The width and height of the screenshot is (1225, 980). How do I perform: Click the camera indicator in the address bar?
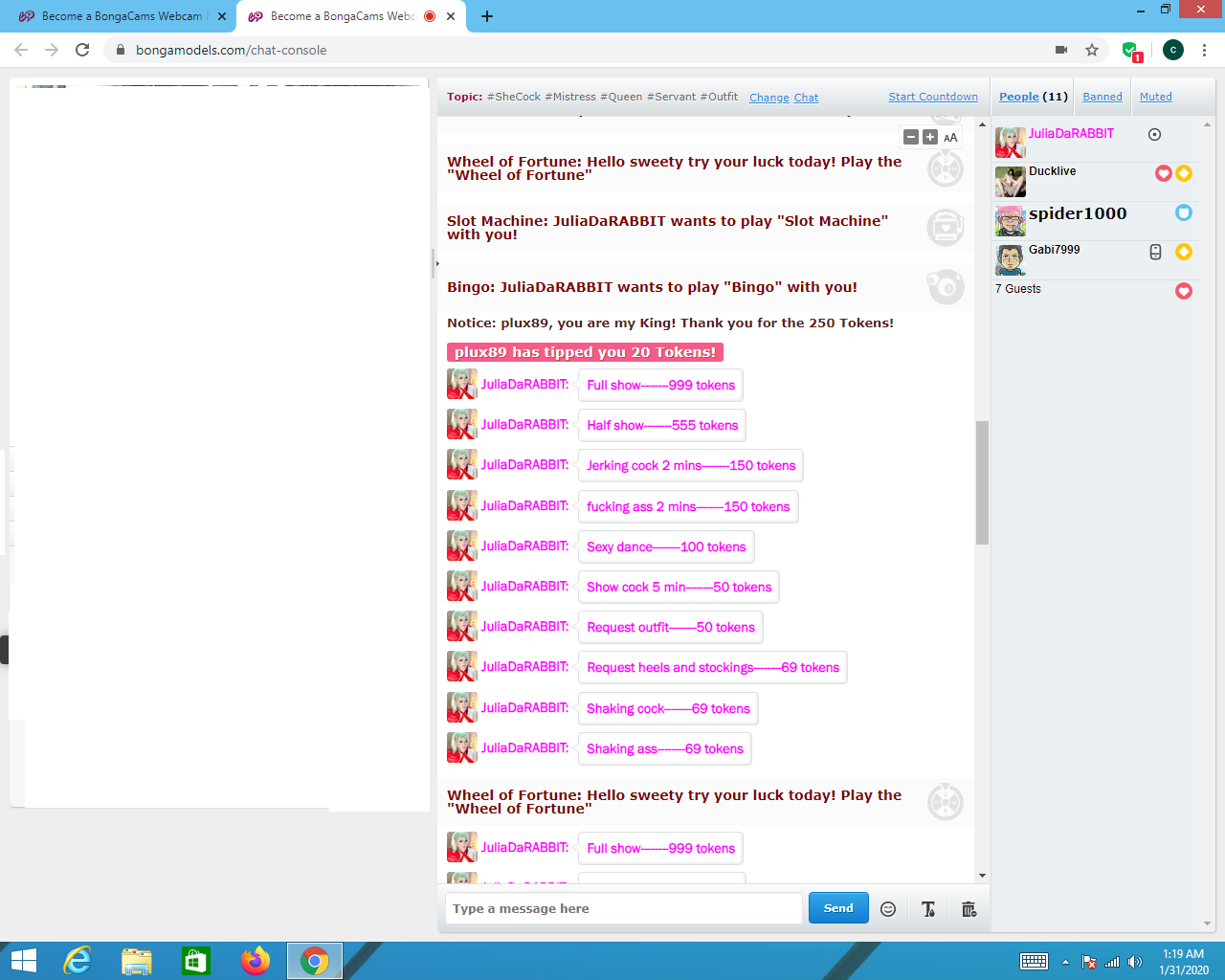click(x=1061, y=50)
